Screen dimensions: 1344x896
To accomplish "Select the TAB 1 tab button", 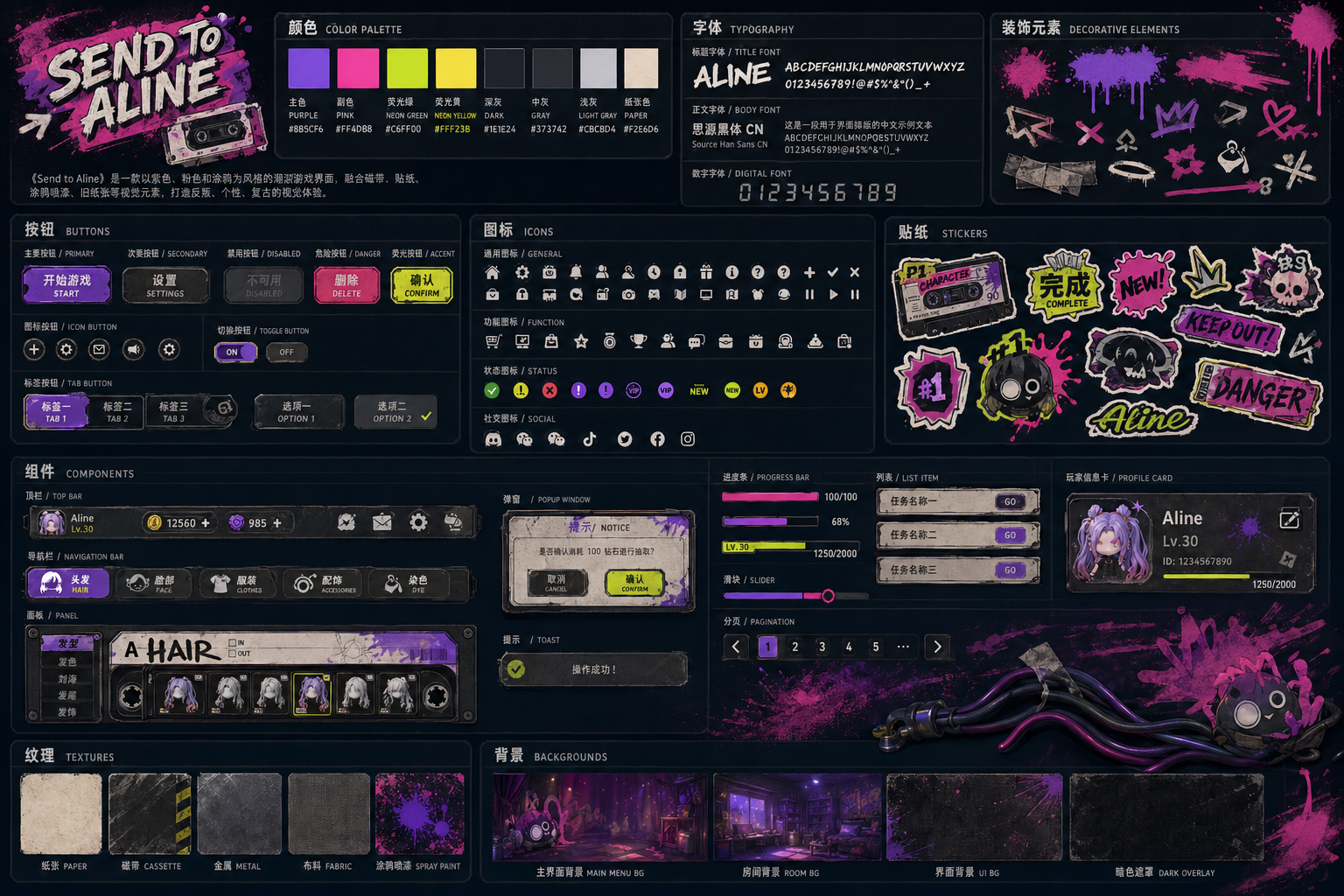I will coord(57,412).
